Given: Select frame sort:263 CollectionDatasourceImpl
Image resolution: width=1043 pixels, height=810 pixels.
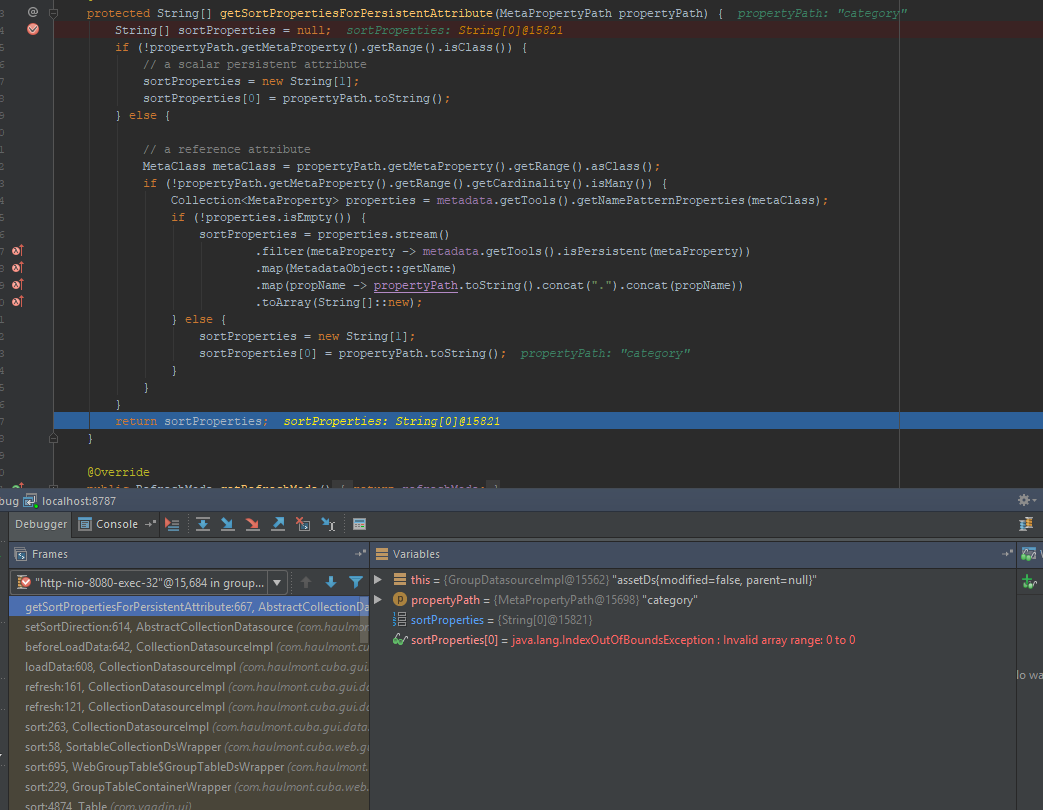Looking at the screenshot, I should tap(188, 727).
